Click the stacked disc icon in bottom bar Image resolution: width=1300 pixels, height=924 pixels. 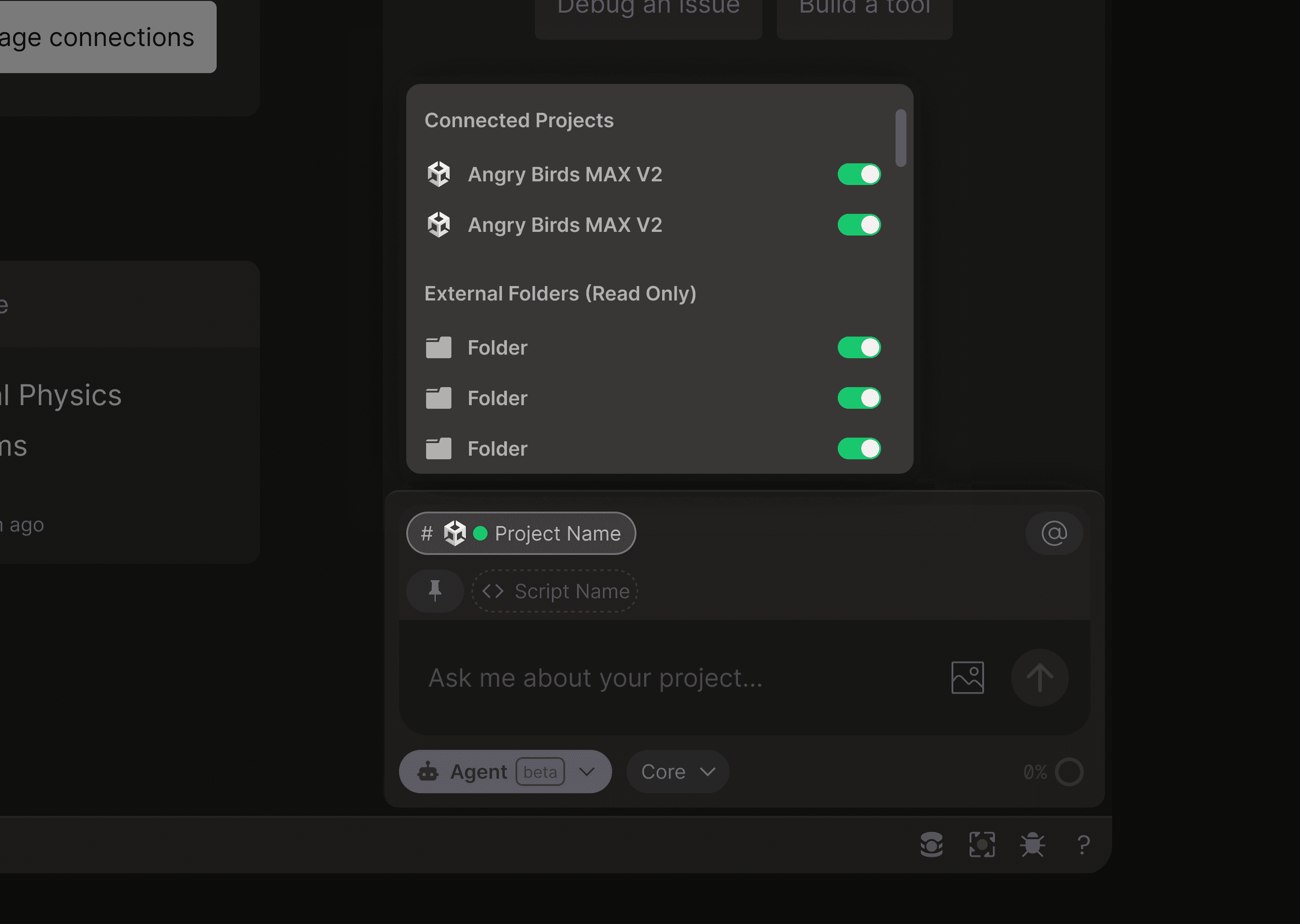pyautogui.click(x=931, y=844)
